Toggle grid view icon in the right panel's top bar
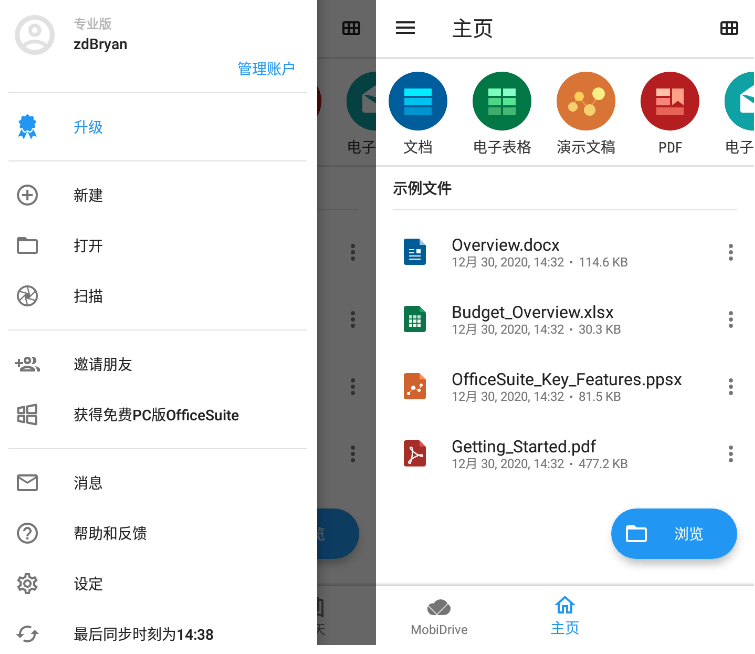The height and width of the screenshot is (654, 755). [729, 28]
